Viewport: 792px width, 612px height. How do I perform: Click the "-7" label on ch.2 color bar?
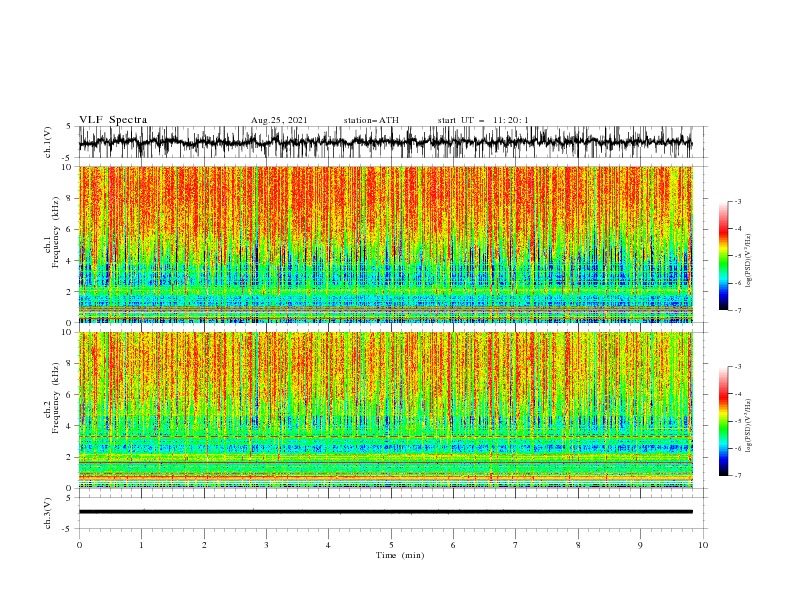tap(737, 475)
